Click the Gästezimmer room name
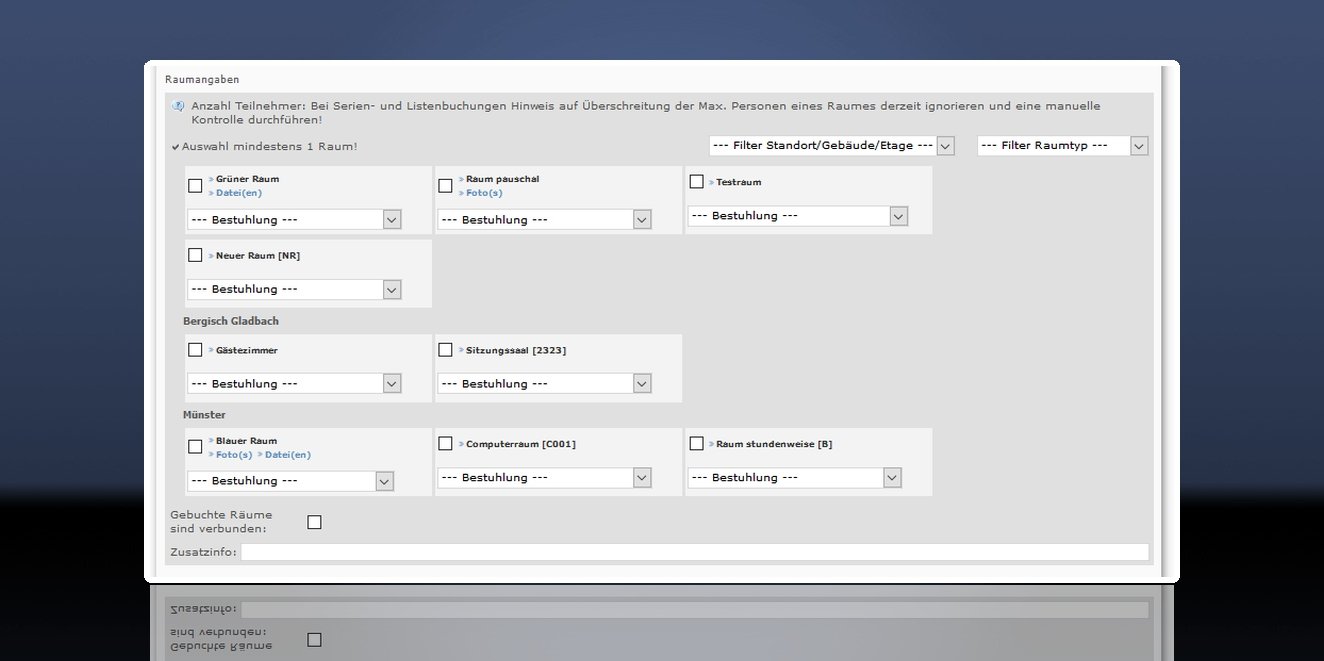1324x661 pixels. pyautogui.click(x=247, y=351)
